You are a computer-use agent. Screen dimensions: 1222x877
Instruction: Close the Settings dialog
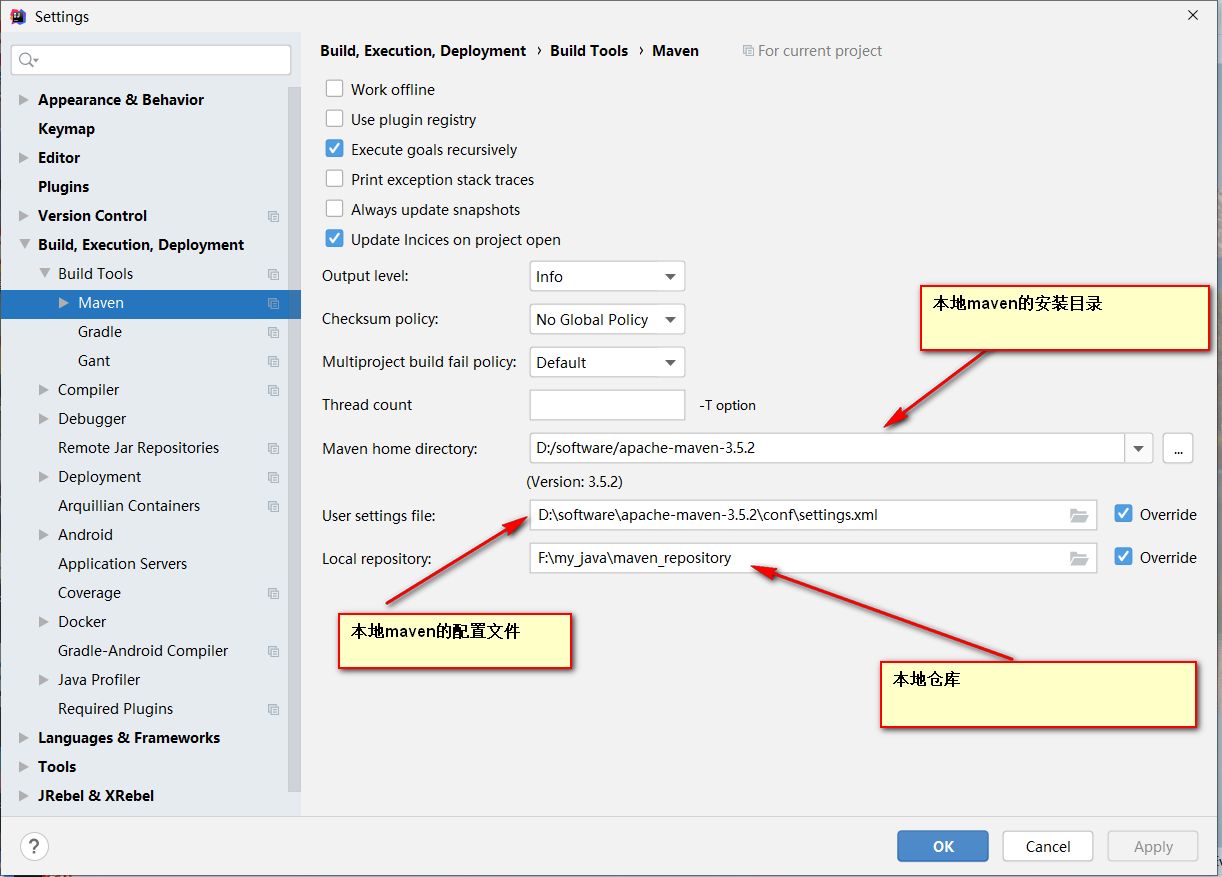point(1192,15)
